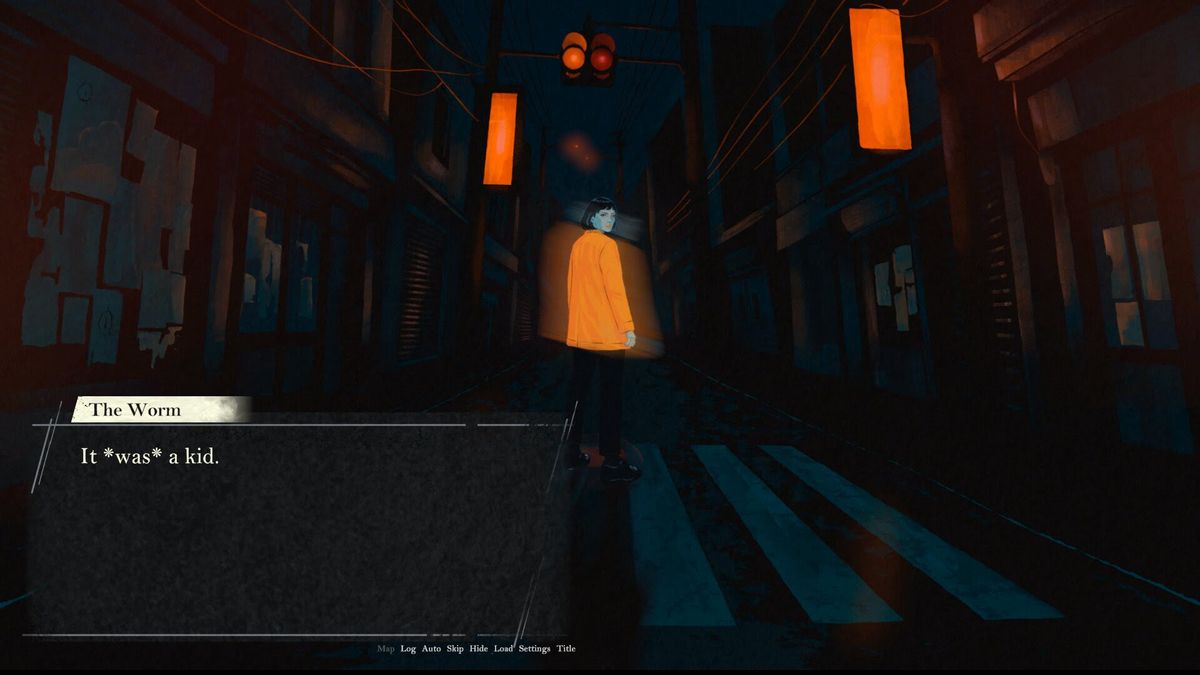Image resolution: width=1200 pixels, height=675 pixels.
Task: Open the Map from the quick menu
Action: click(x=386, y=649)
